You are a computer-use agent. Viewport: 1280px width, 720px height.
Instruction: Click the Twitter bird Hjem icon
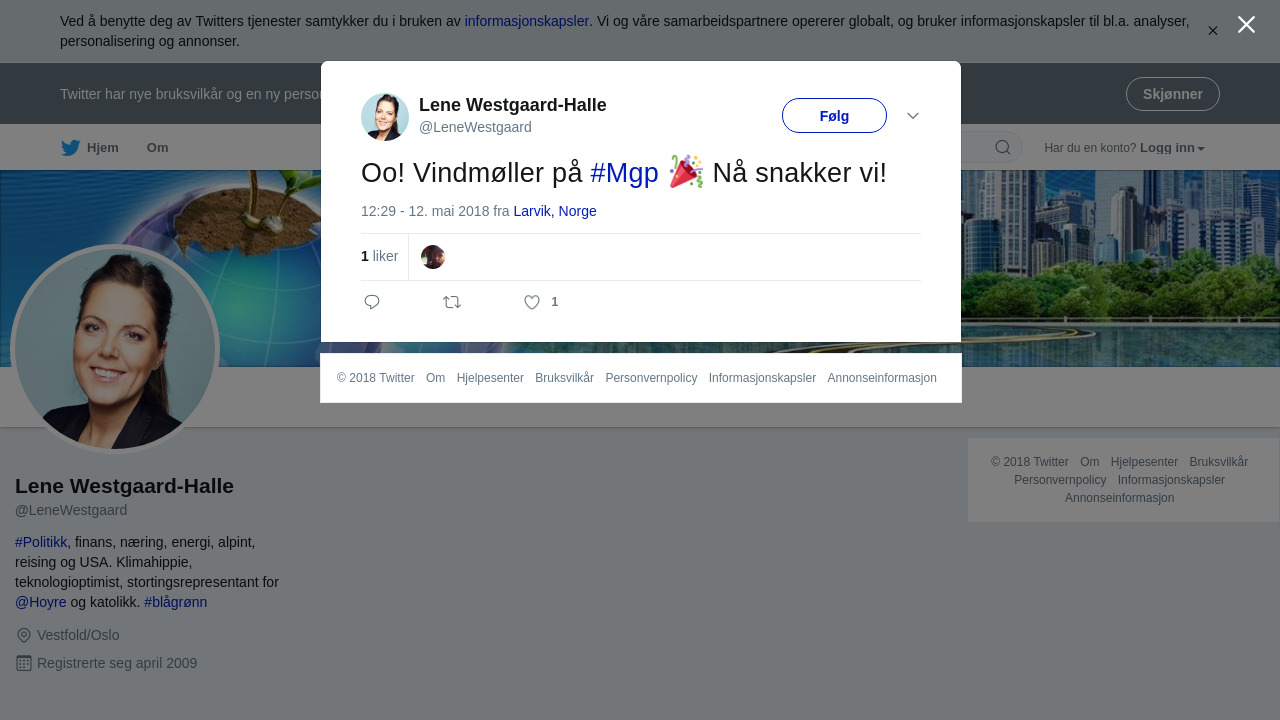[71, 148]
